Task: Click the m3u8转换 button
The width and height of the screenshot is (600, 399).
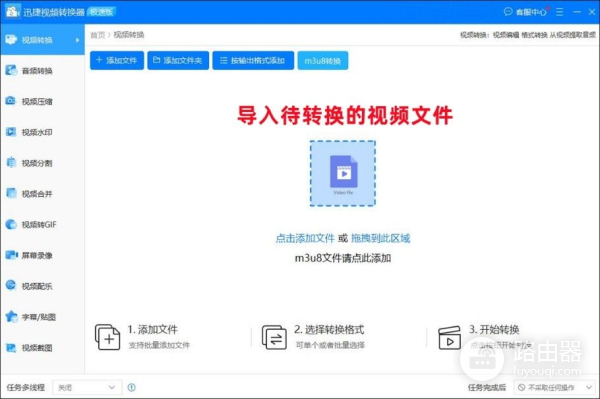Action: (x=323, y=60)
